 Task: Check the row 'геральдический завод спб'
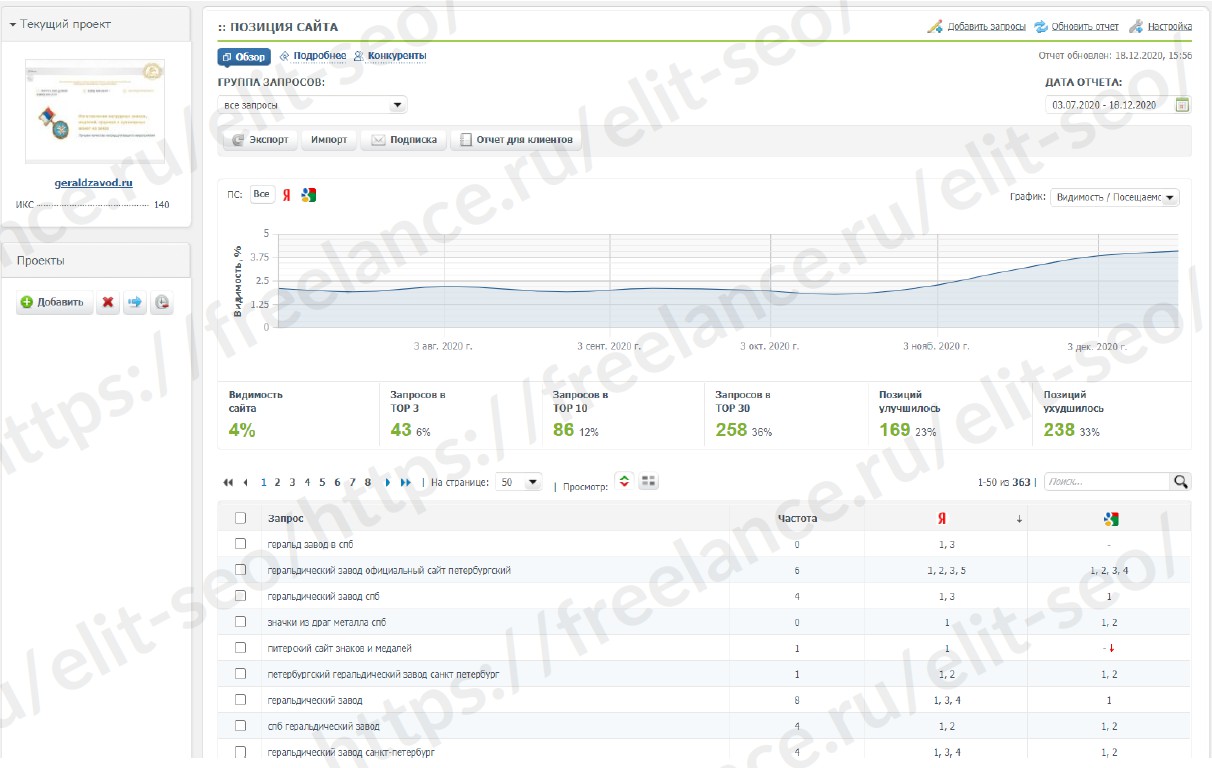coord(240,596)
